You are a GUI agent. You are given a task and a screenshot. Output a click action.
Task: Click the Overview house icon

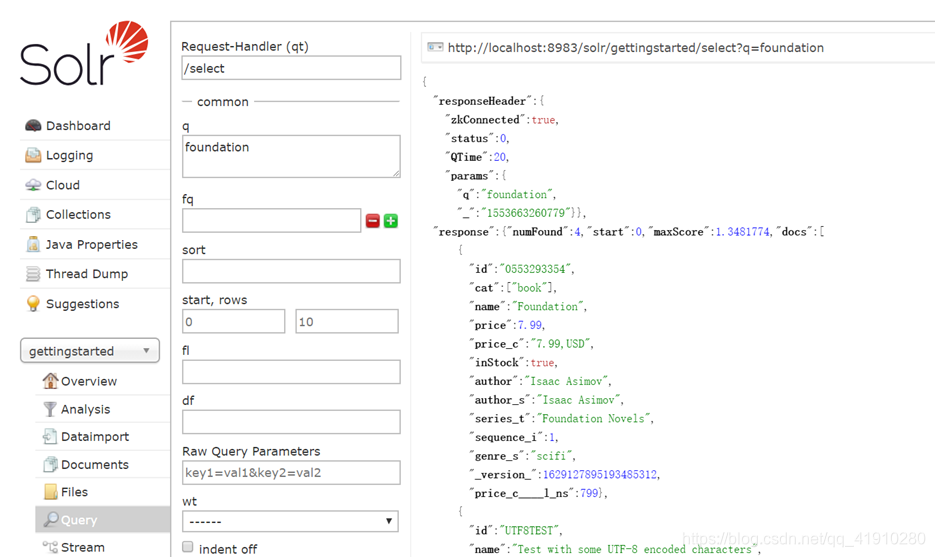tap(51, 380)
